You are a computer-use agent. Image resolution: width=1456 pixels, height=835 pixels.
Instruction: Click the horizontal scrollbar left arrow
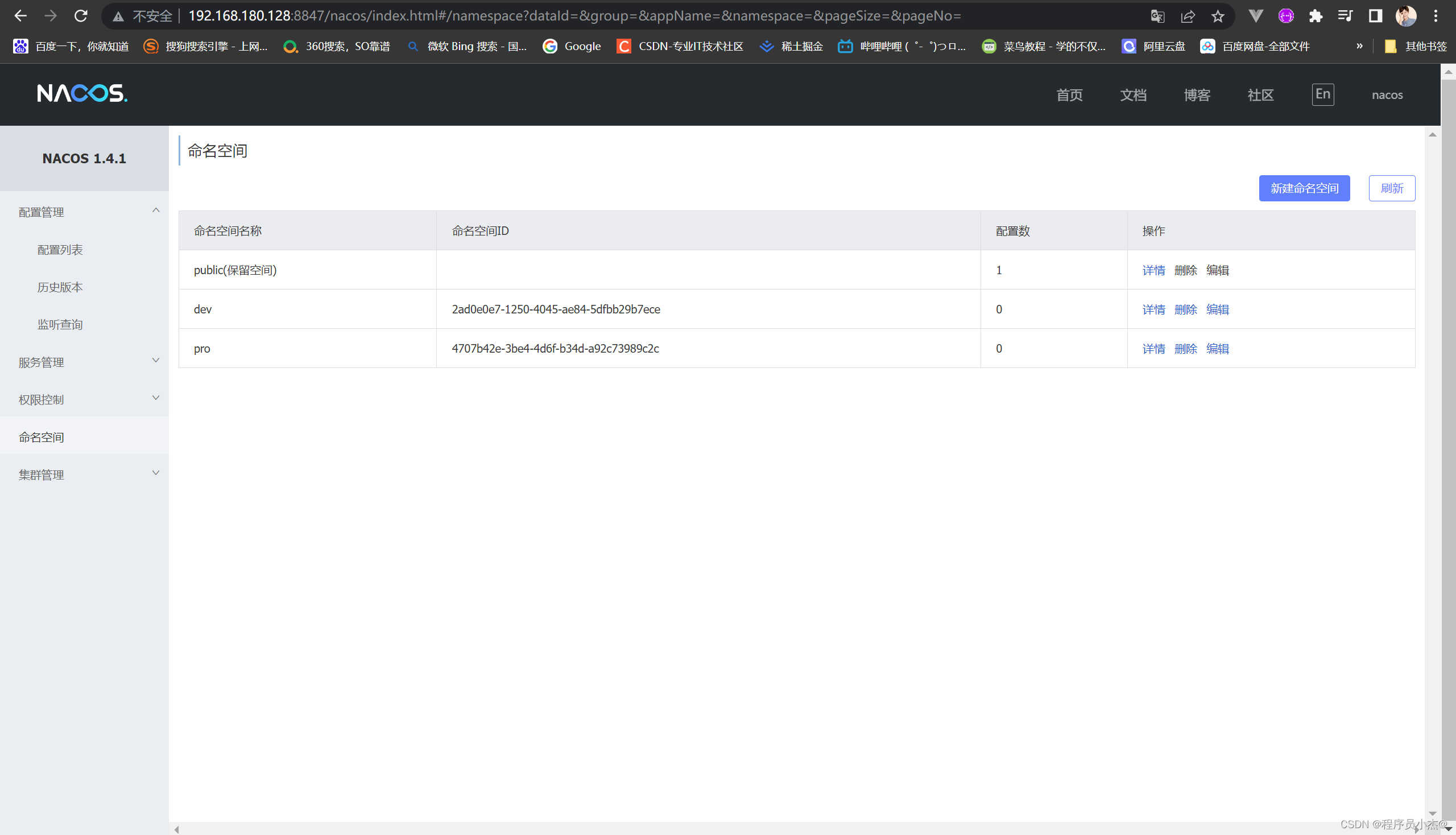click(177, 829)
